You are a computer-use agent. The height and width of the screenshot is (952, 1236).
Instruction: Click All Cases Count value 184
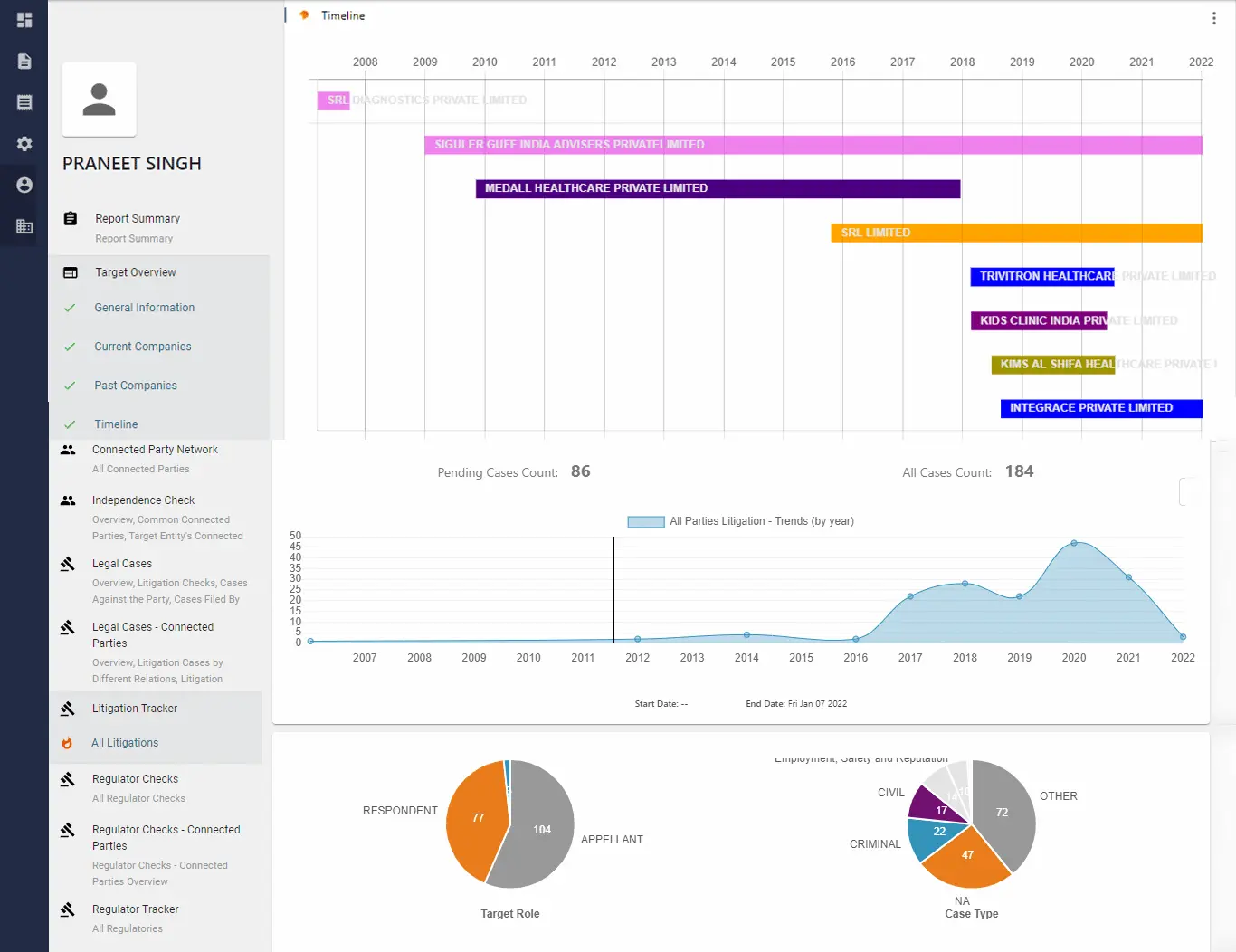(1019, 471)
